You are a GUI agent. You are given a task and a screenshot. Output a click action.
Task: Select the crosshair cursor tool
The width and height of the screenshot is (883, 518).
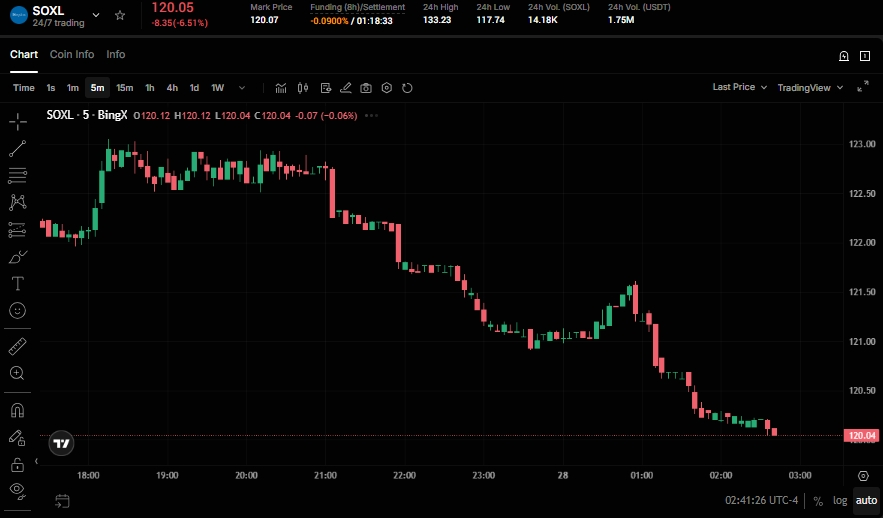tap(17, 122)
